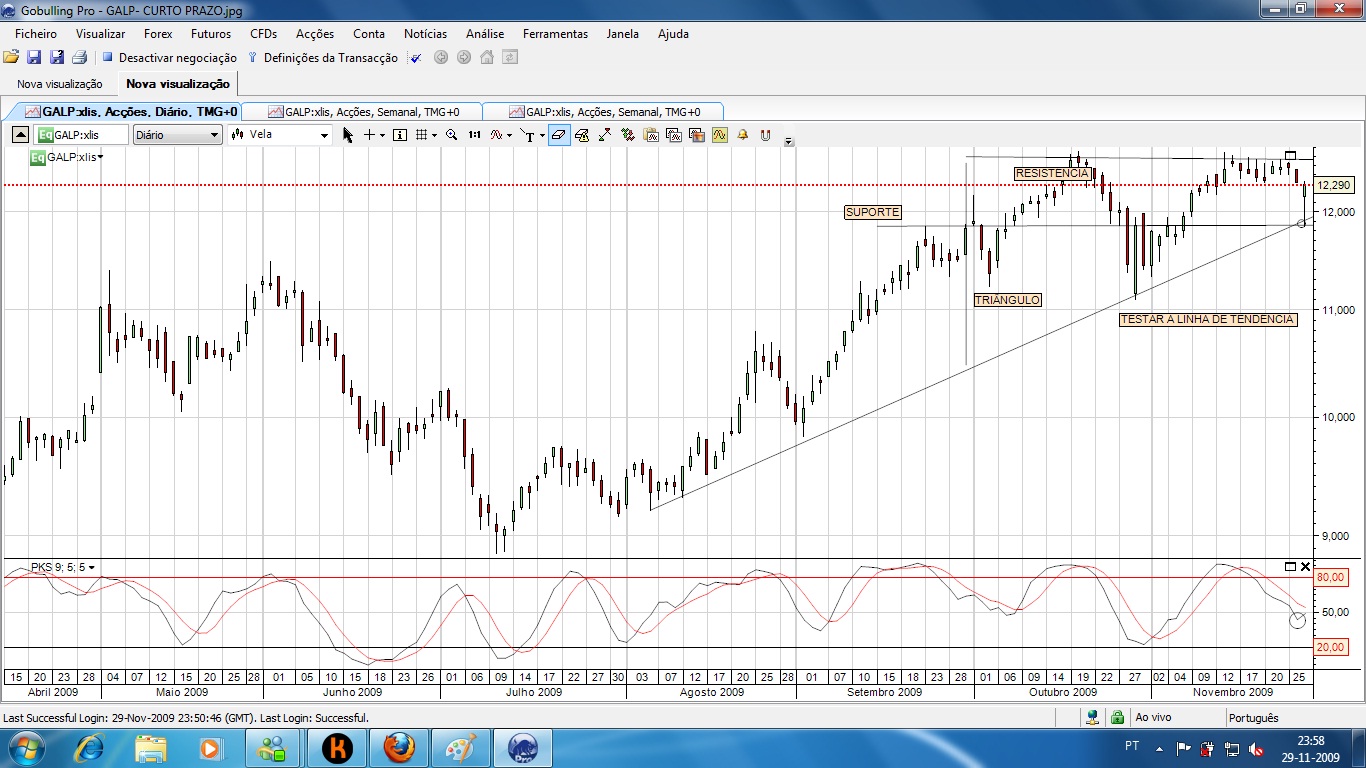Viewport: 1366px width, 768px height.
Task: Select the arrow pointer cursor tool
Action: [x=348, y=135]
